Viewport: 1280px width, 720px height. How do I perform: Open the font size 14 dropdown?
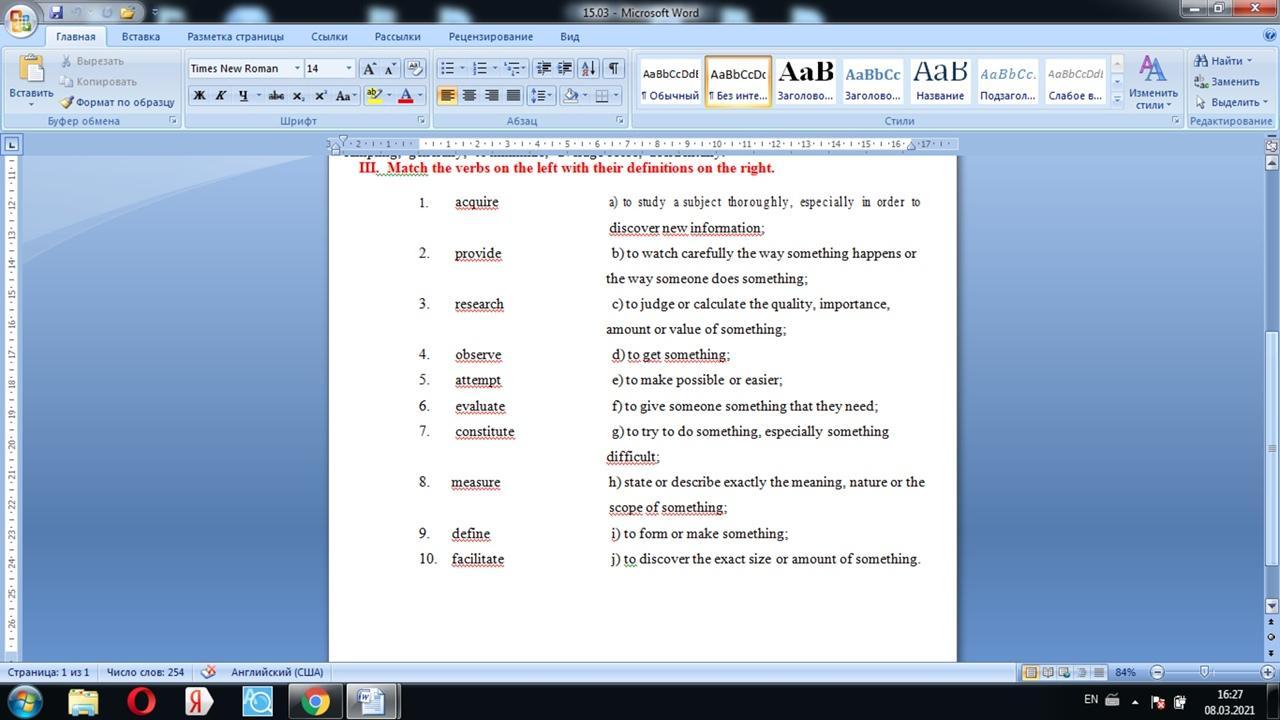tap(349, 68)
